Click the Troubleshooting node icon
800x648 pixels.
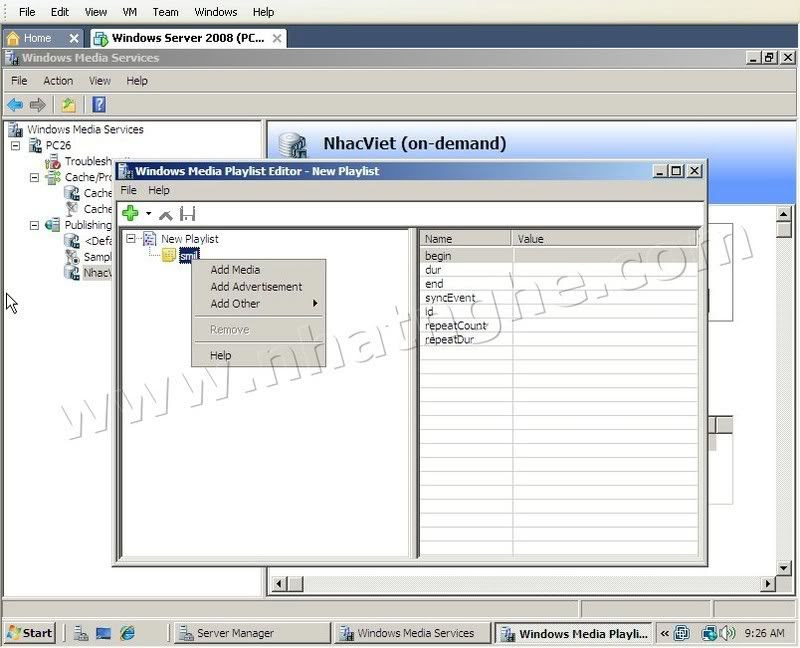53,162
